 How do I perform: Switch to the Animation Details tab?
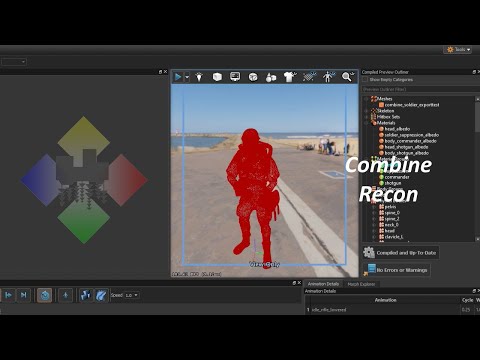(x=323, y=284)
